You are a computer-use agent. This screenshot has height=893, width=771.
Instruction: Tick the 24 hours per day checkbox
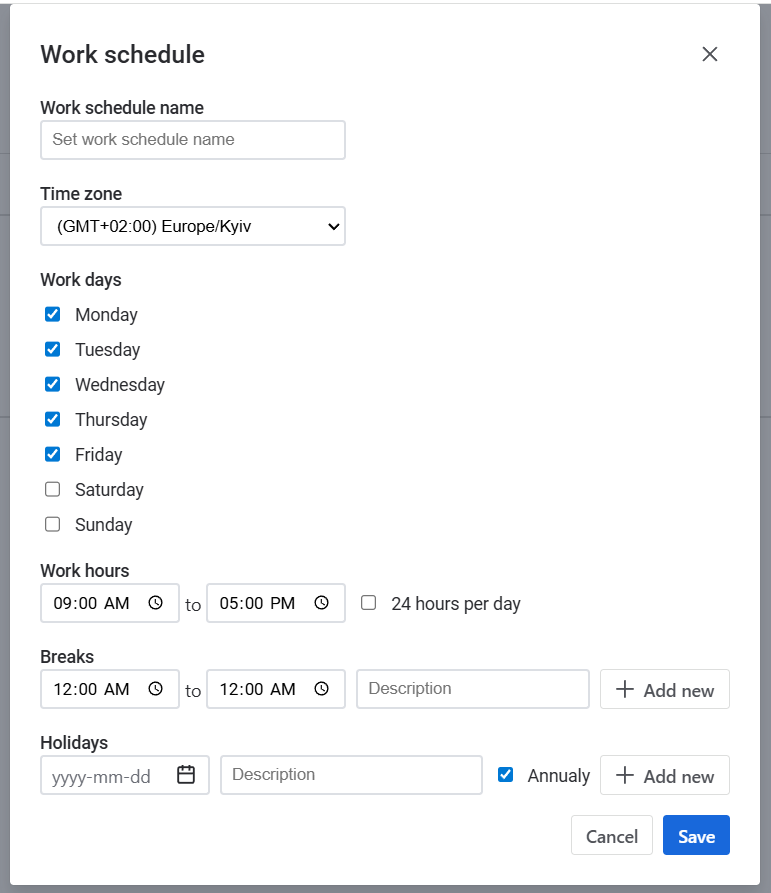369,603
